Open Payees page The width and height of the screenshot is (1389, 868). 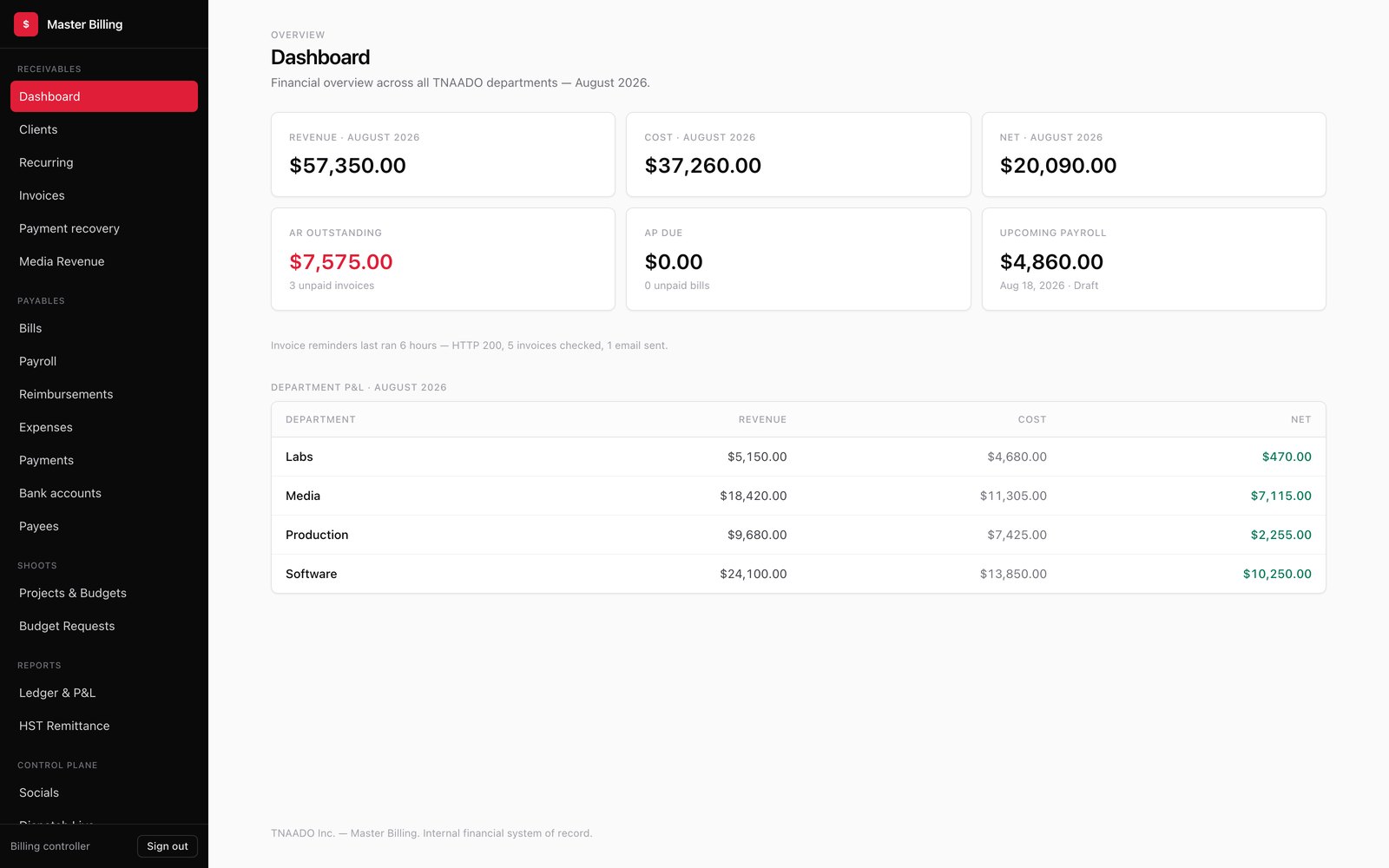(104, 526)
